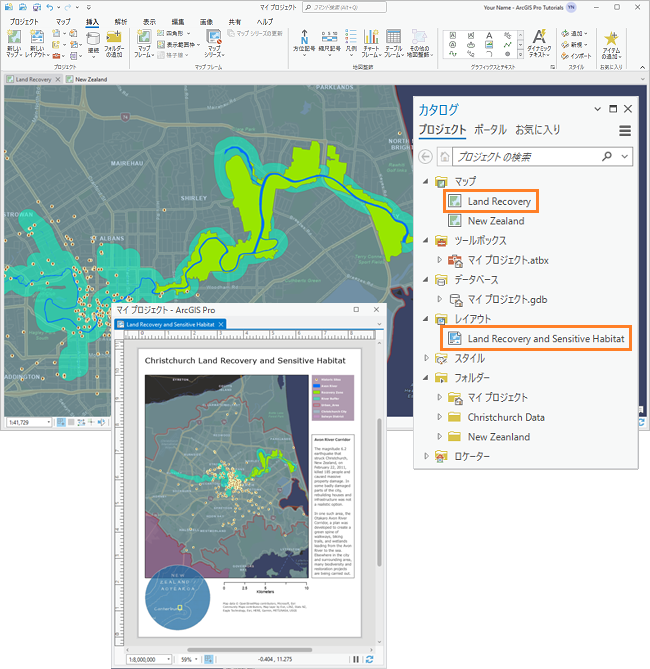Click the Table Frame (テーブルフレーム) icon
Viewport: 650px width, 669px height.
click(393, 37)
